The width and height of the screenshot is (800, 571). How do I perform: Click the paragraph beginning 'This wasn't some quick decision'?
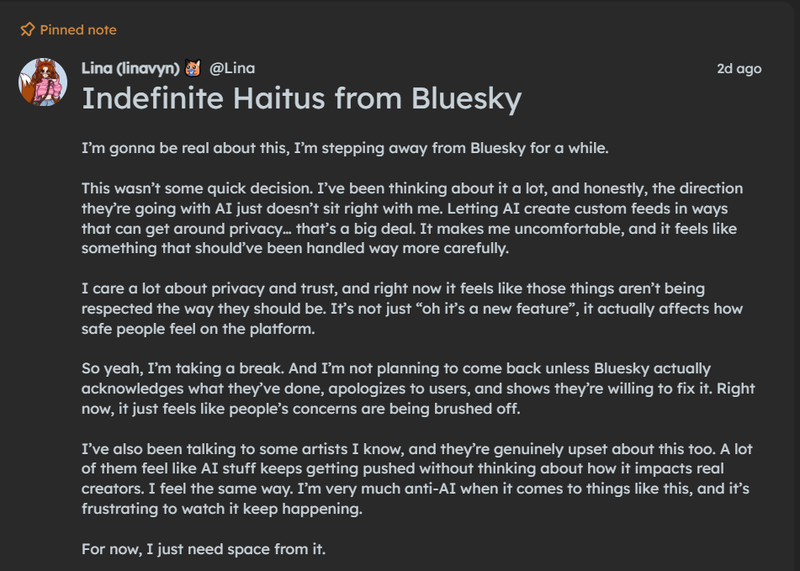click(411, 218)
